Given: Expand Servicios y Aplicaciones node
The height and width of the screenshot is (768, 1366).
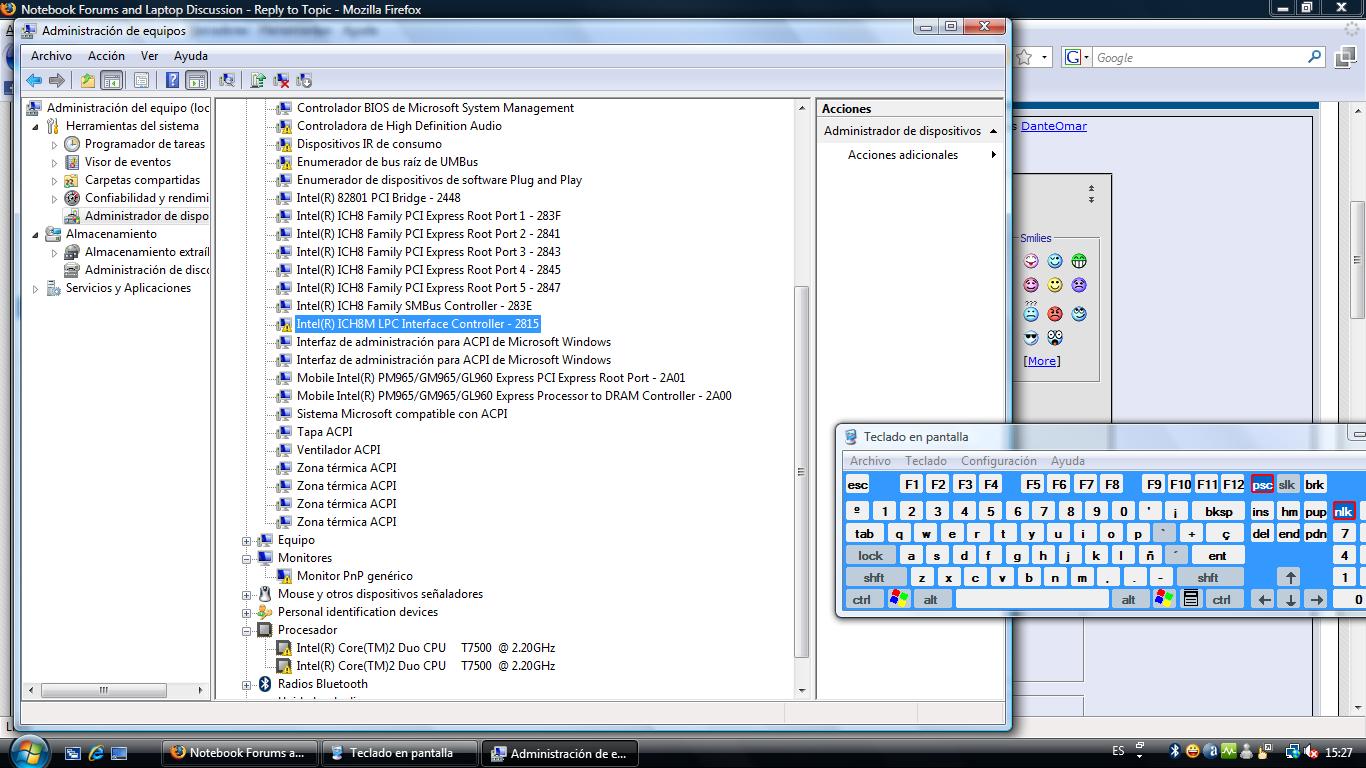Looking at the screenshot, I should 37,288.
